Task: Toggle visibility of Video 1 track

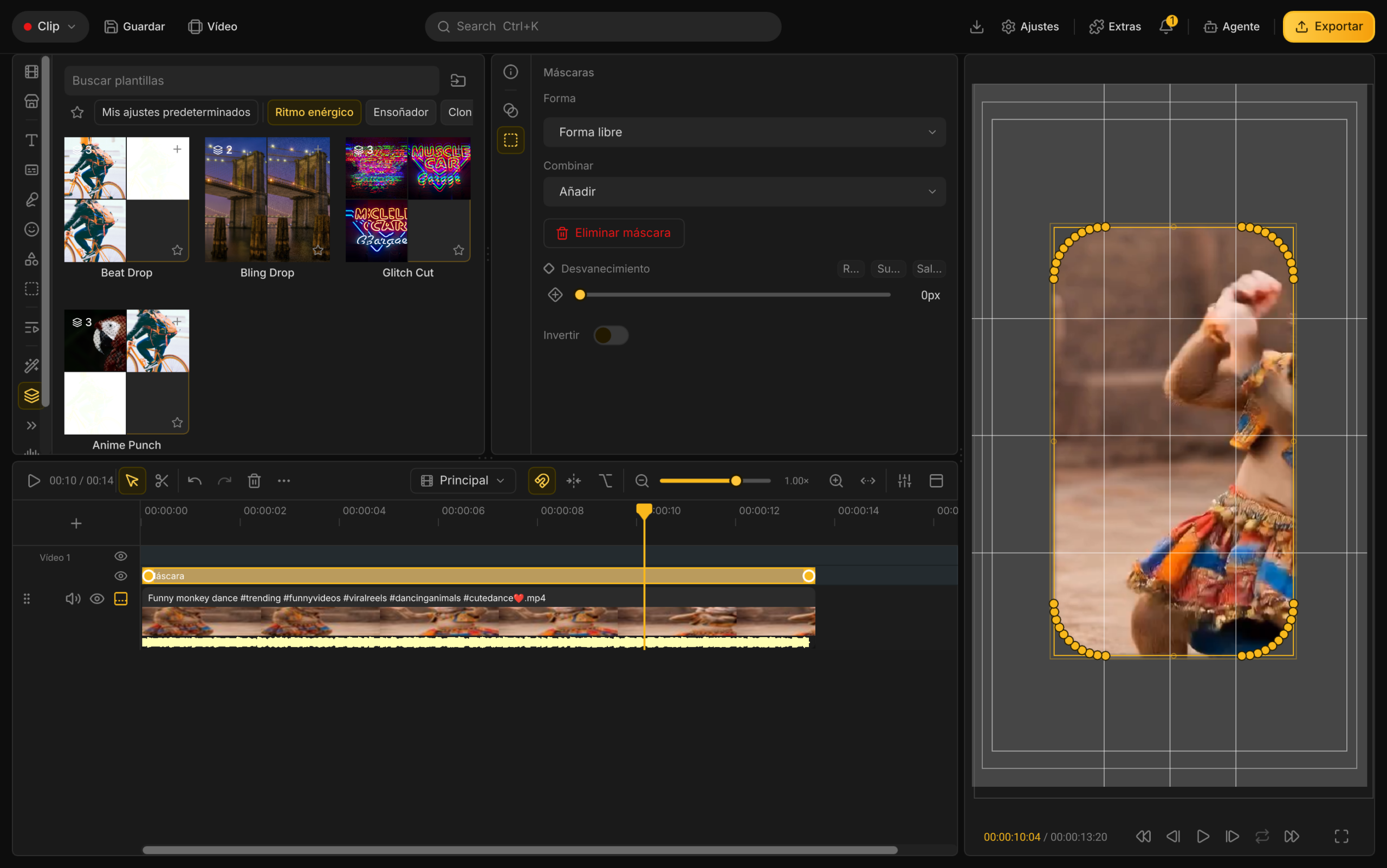Action: point(121,556)
